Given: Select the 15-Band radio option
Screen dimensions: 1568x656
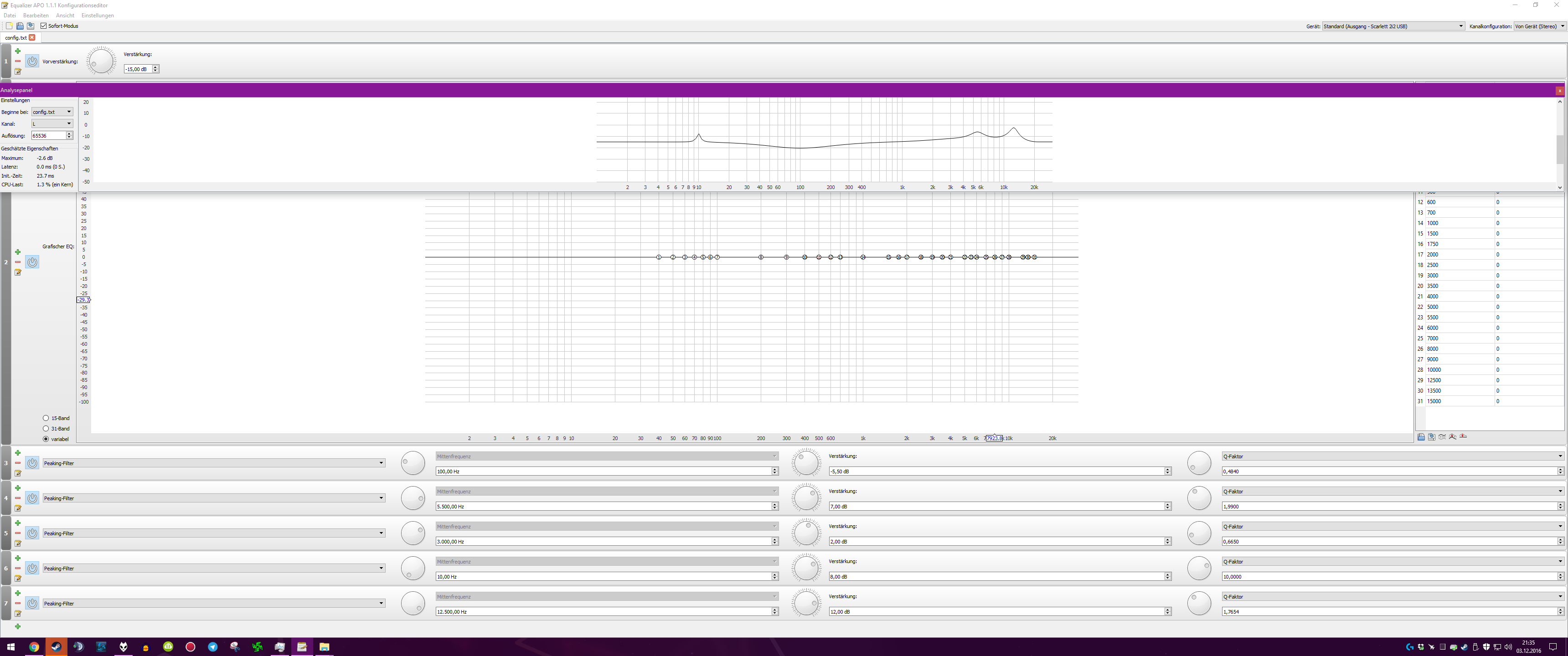Looking at the screenshot, I should [x=46, y=418].
